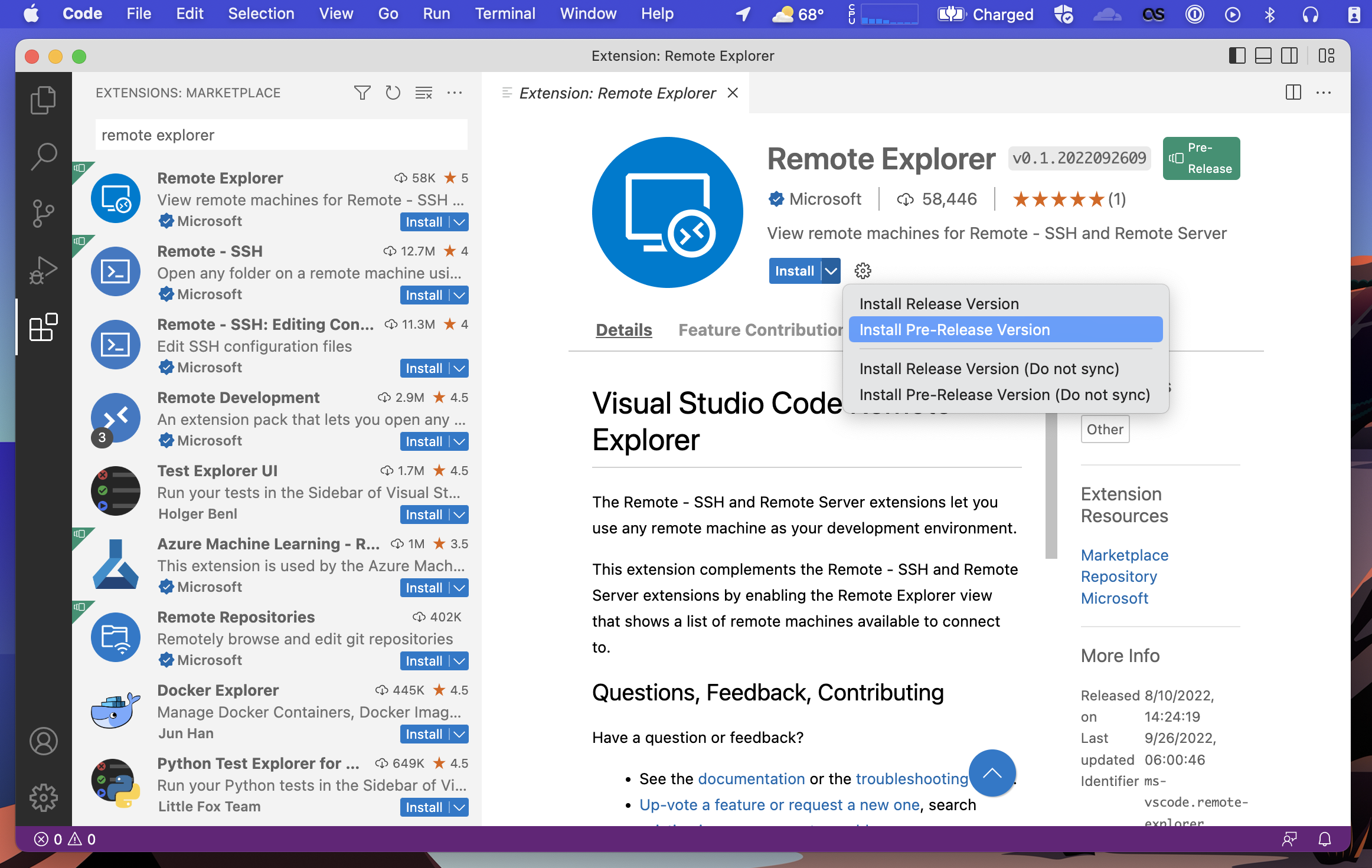Split the editor to the right

click(x=1293, y=93)
